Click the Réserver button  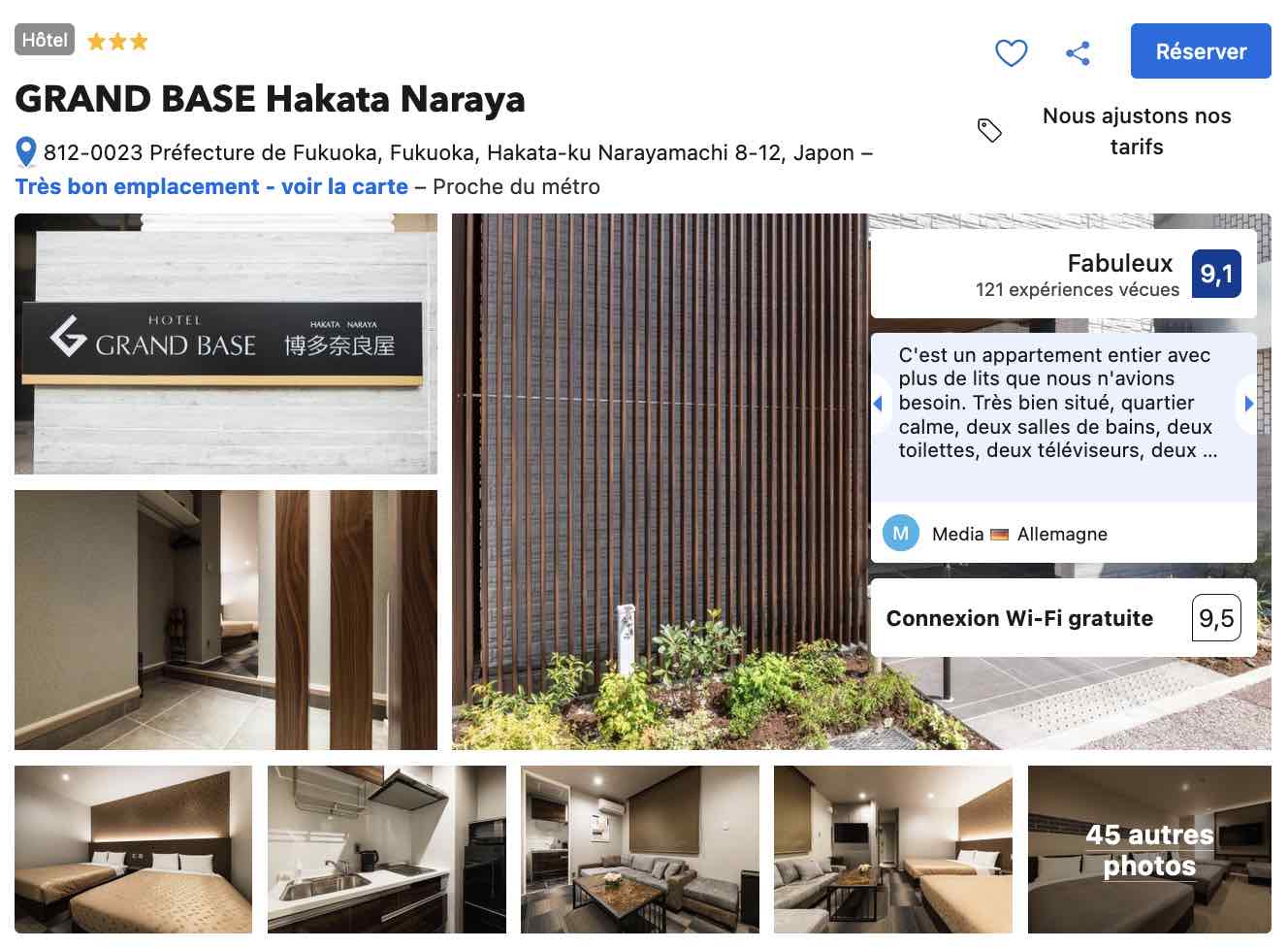[1201, 51]
